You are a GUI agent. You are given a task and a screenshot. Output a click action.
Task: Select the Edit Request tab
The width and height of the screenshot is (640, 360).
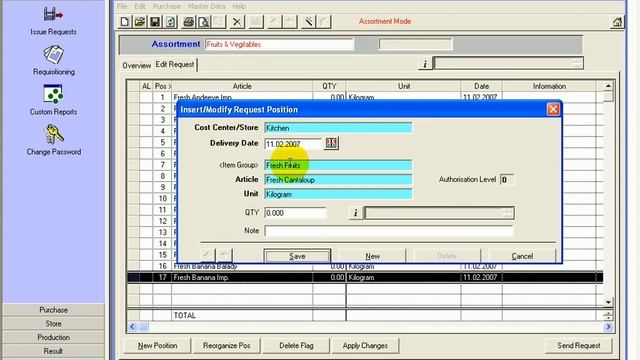click(x=175, y=64)
